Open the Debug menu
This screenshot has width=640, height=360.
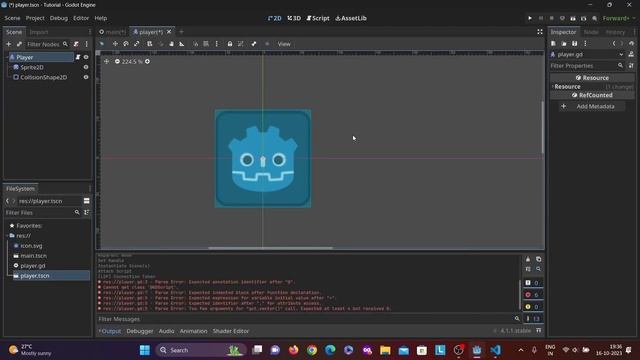pos(59,18)
